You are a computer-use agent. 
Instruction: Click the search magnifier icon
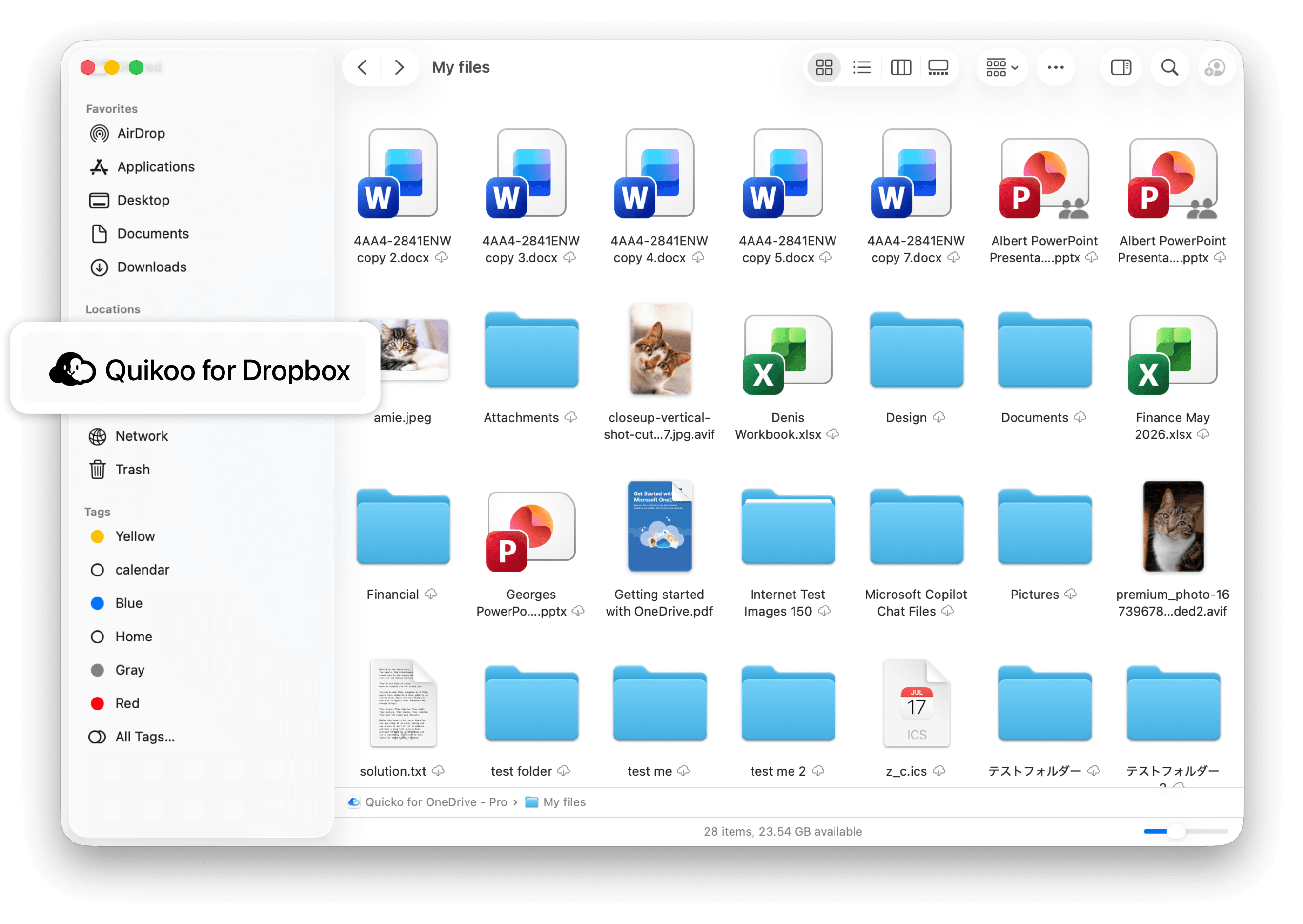(1169, 67)
